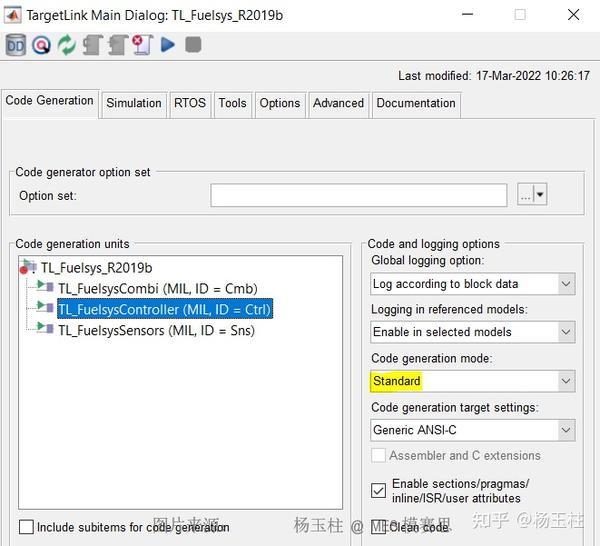The height and width of the screenshot is (546, 600).
Task: Click the icon beside TL_FuelsysCombi
Action: (x=45, y=286)
